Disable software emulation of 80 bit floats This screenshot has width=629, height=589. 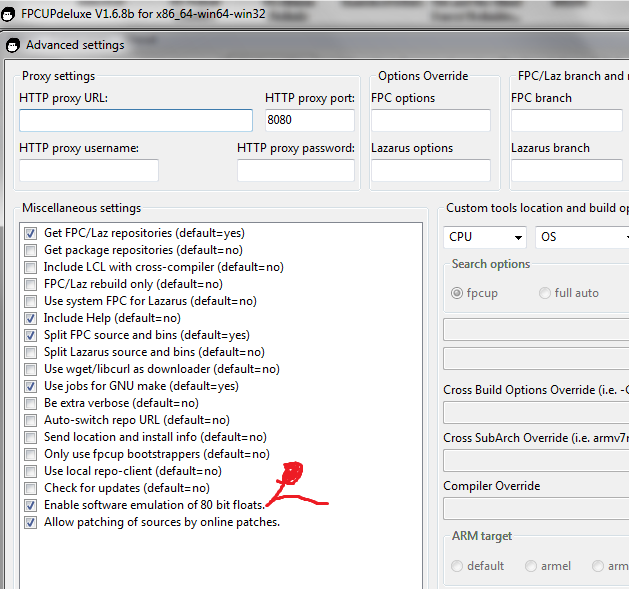pos(30,505)
